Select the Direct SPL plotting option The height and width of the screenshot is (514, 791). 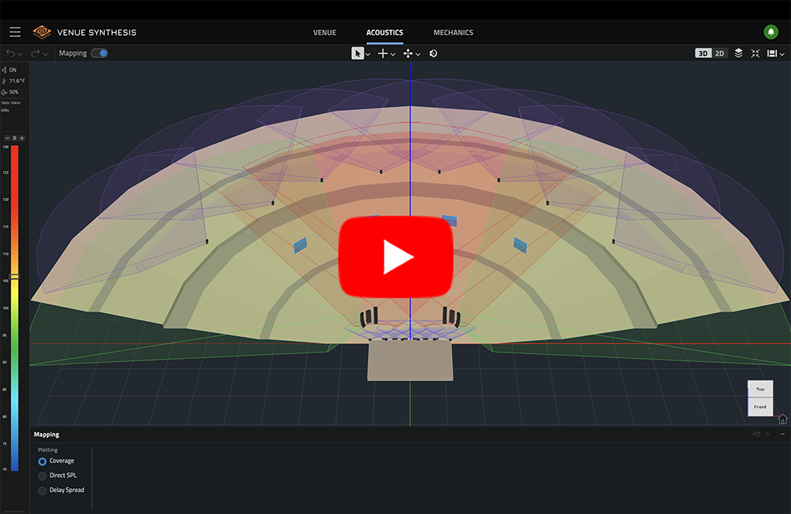pos(42,476)
